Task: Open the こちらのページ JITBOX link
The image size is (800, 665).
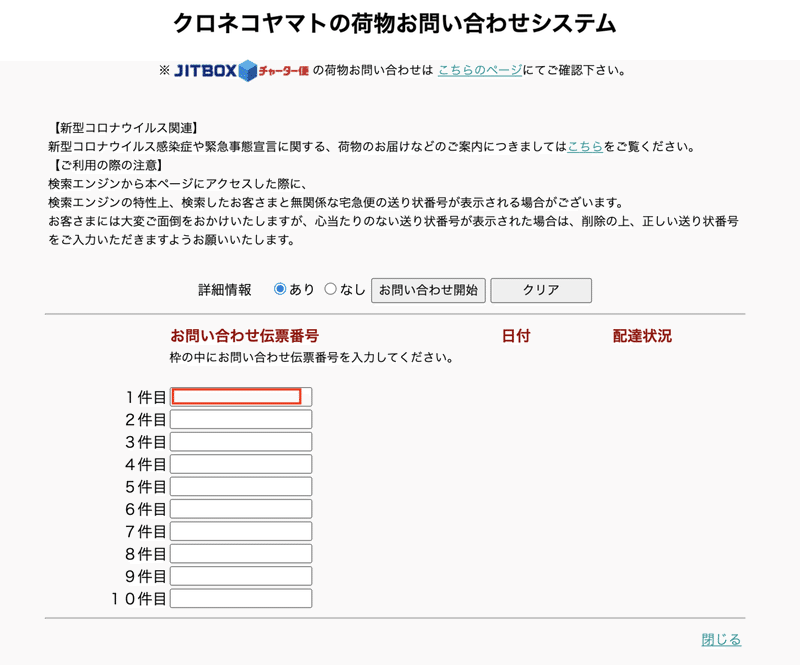Action: (480, 70)
